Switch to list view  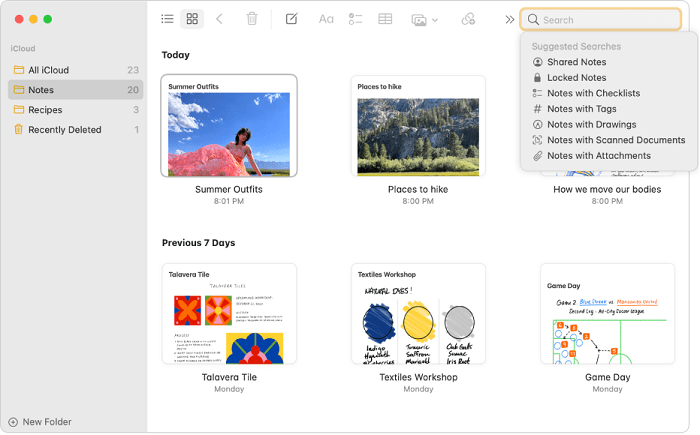pos(167,19)
